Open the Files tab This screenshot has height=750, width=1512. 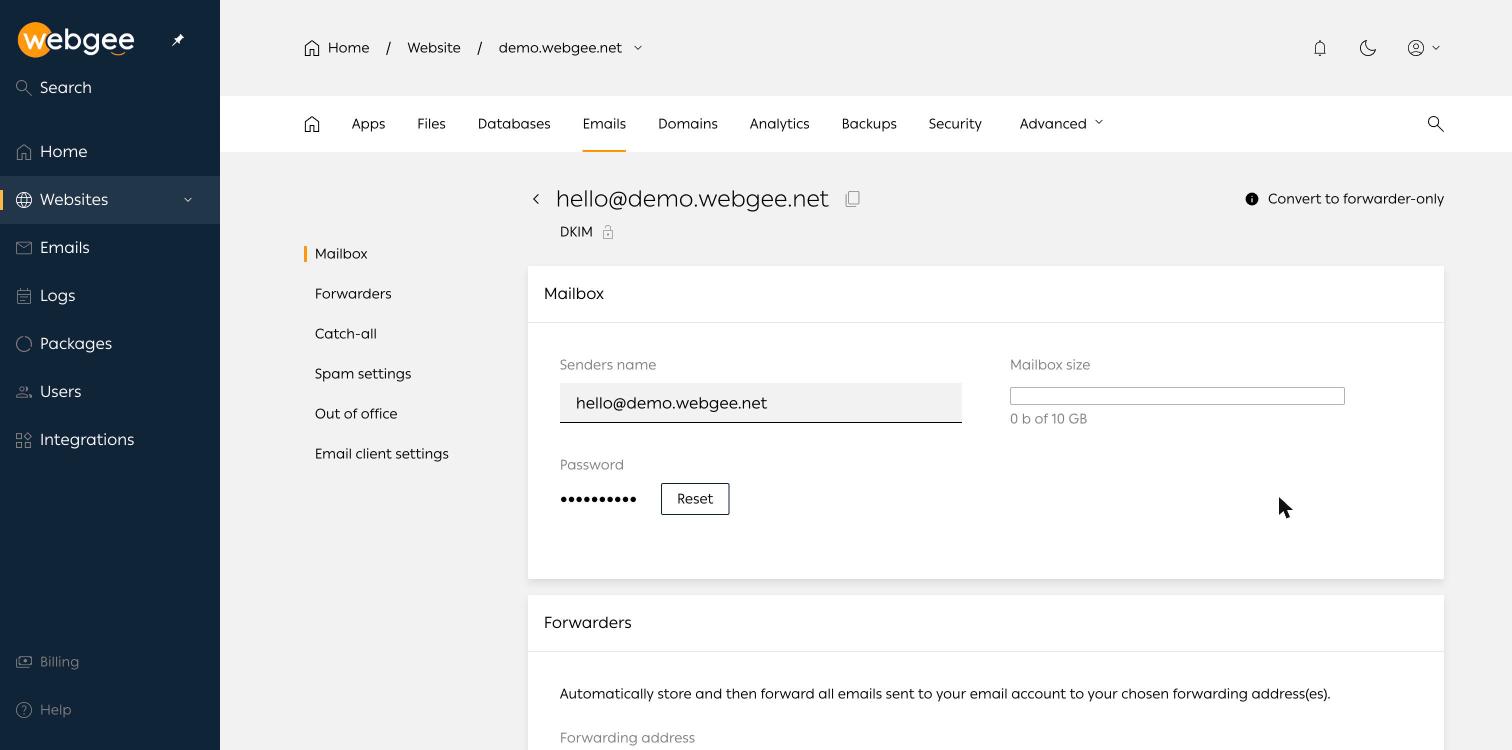click(x=431, y=124)
